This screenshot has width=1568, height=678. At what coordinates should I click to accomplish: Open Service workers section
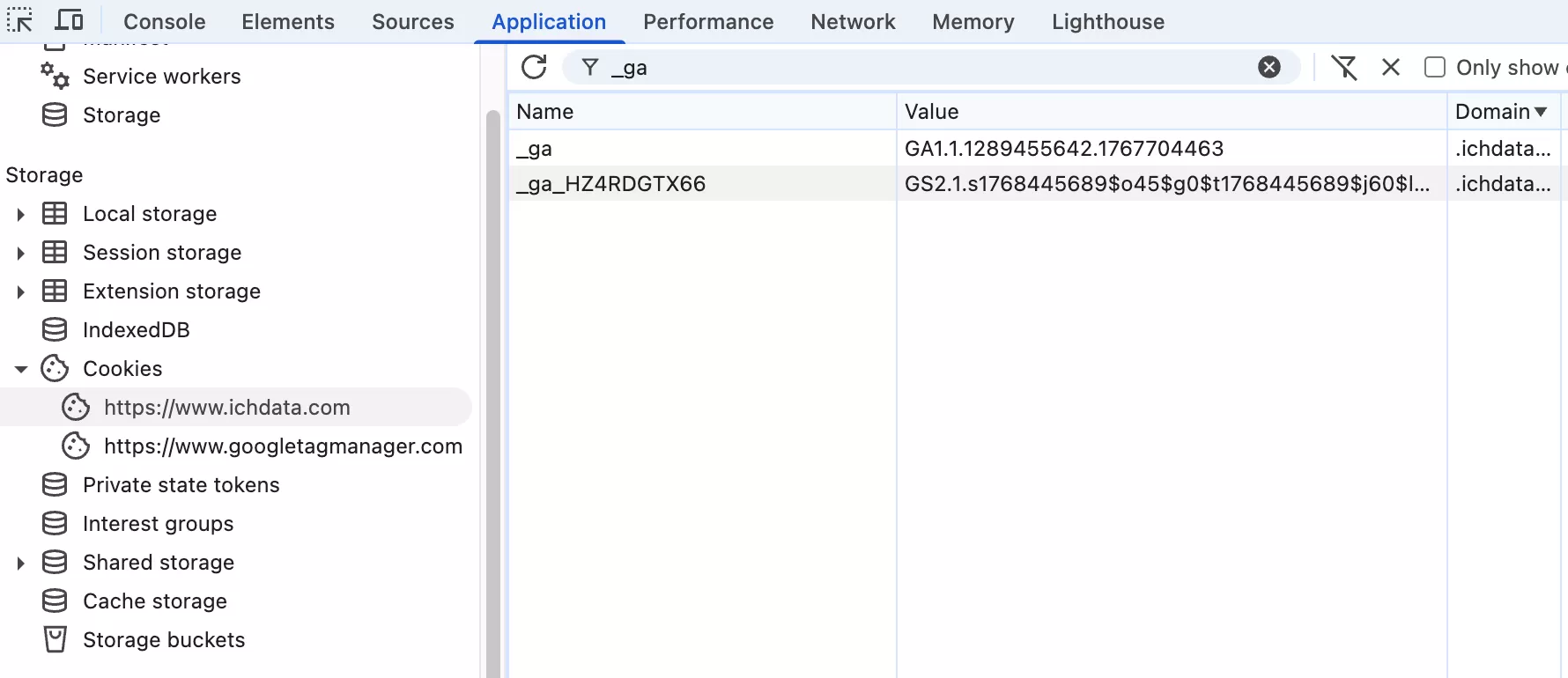[161, 77]
